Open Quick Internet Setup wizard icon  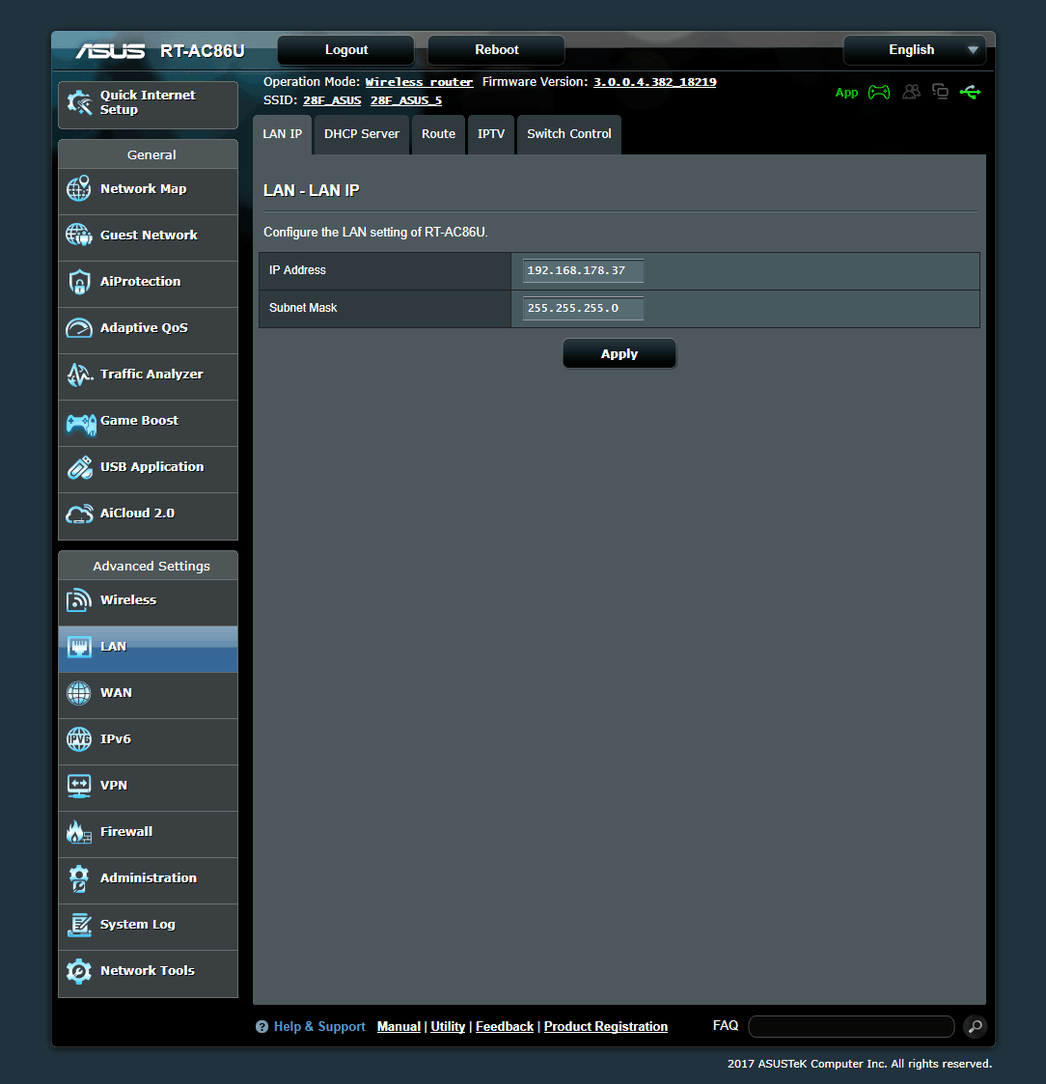tap(80, 102)
